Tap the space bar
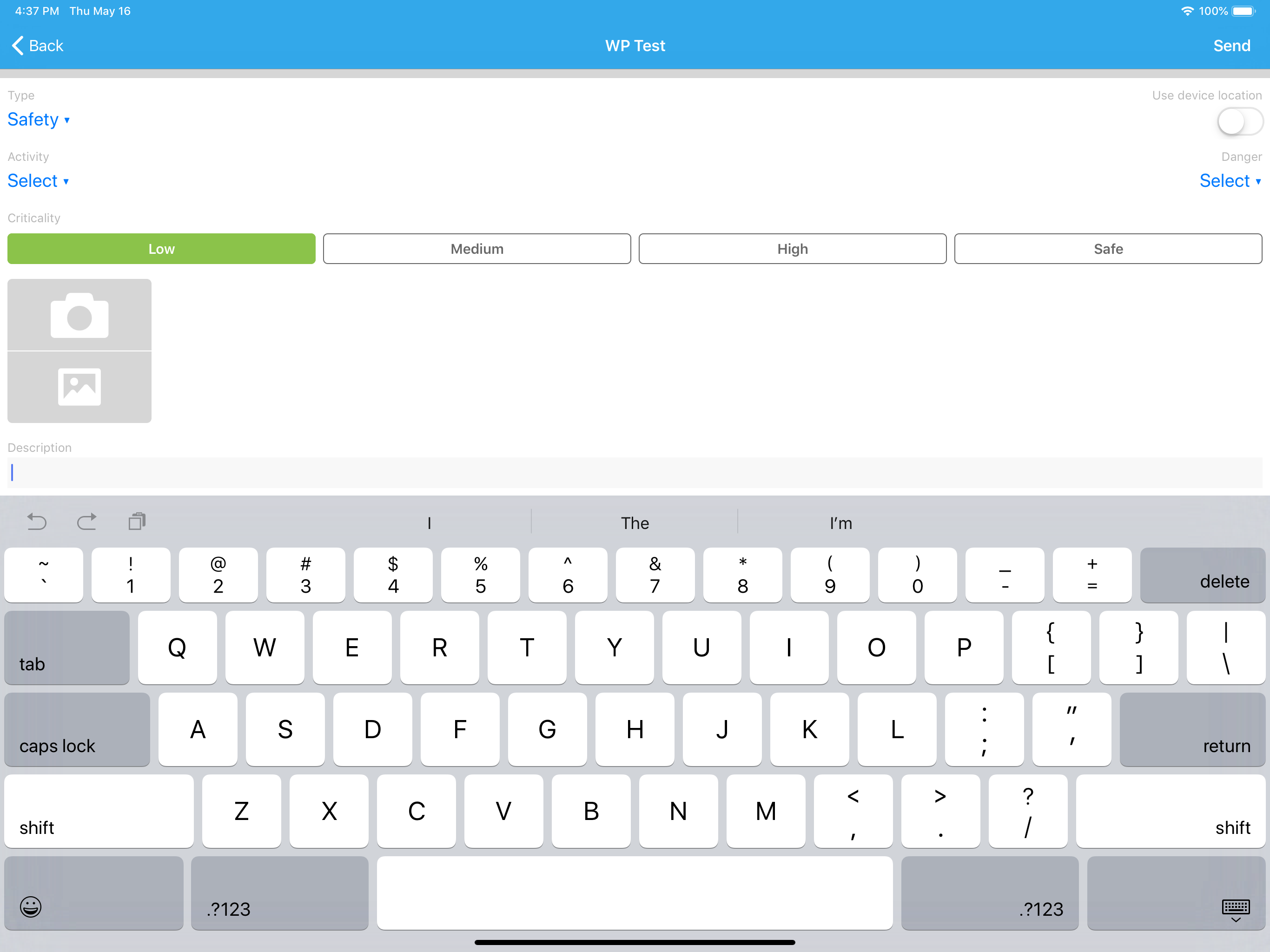The image size is (1270, 952). tap(635, 893)
